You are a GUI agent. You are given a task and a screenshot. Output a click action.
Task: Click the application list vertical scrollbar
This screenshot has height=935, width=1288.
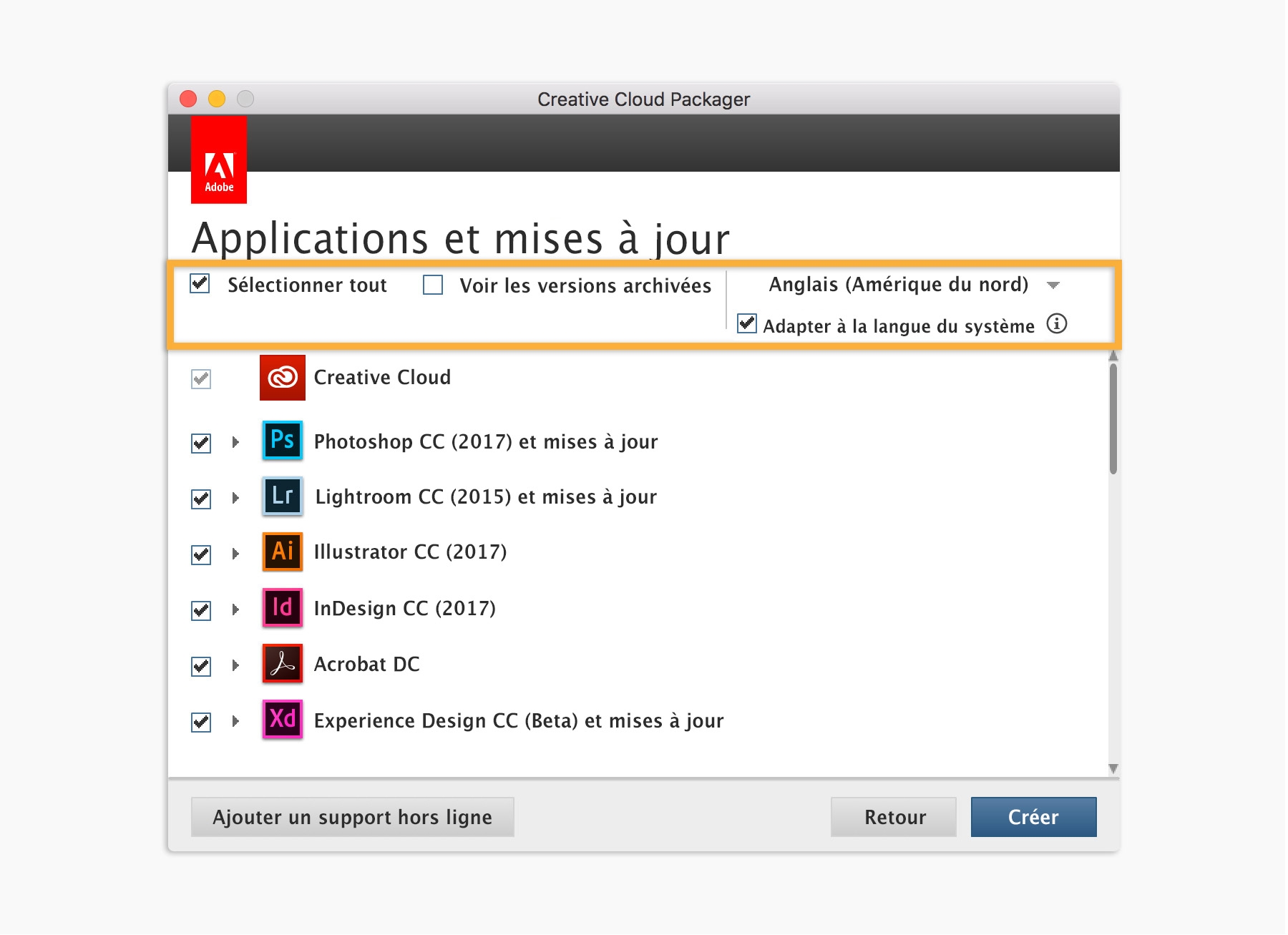tap(1113, 419)
